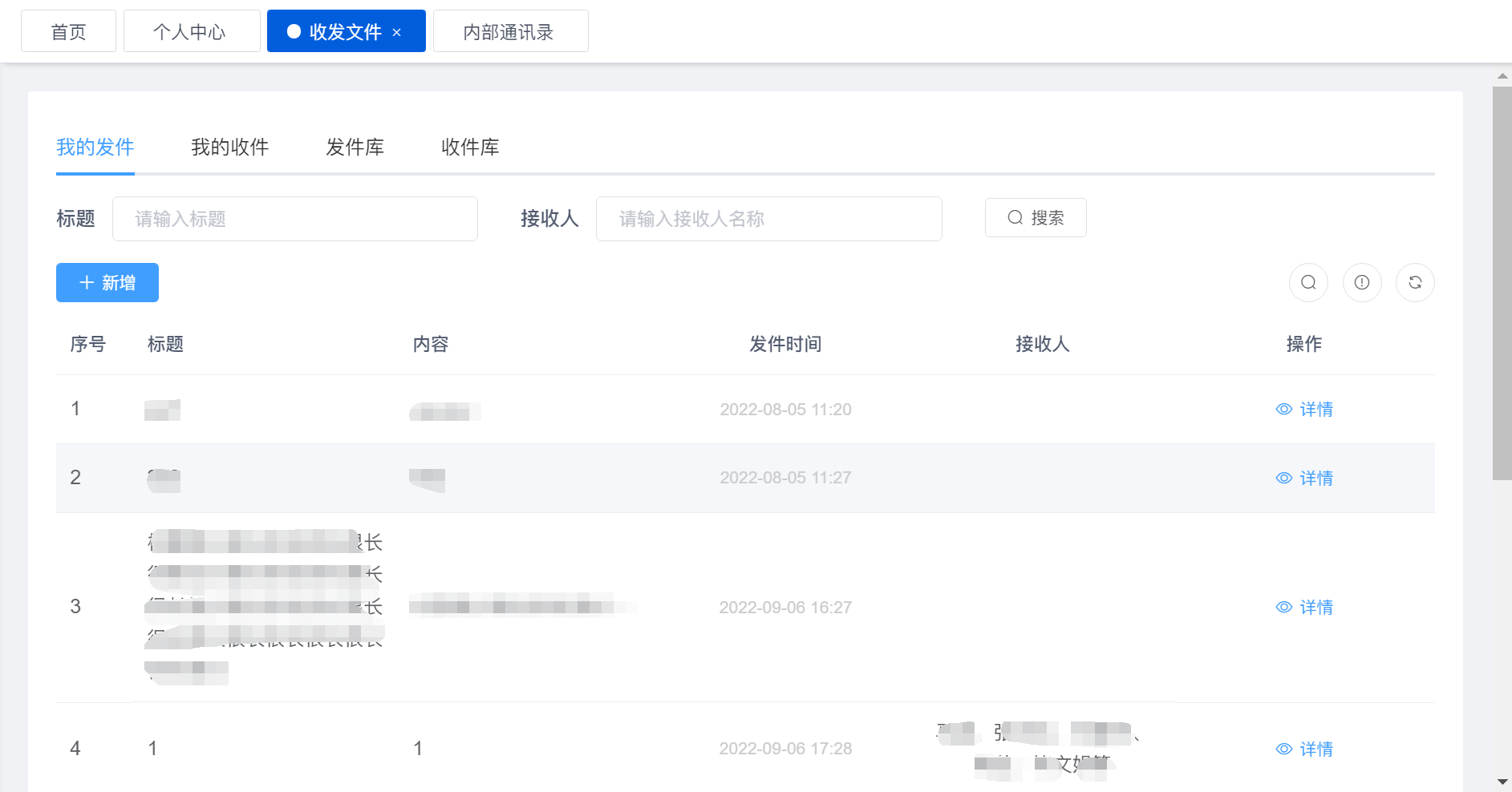Select timestamp 2022-08-05 11:20

785,410
